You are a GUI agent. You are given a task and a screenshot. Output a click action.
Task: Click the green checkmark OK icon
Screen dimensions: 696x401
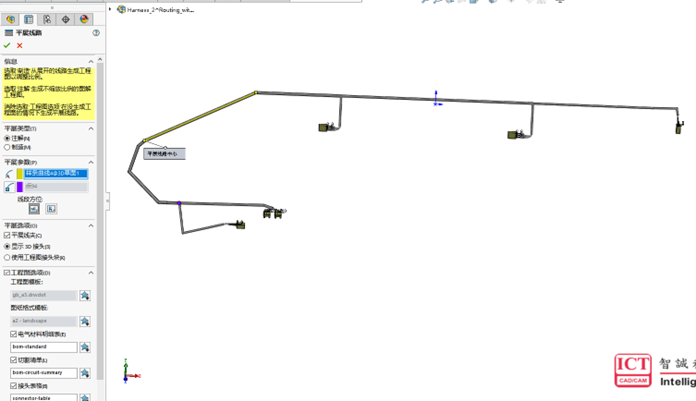[x=7, y=45]
